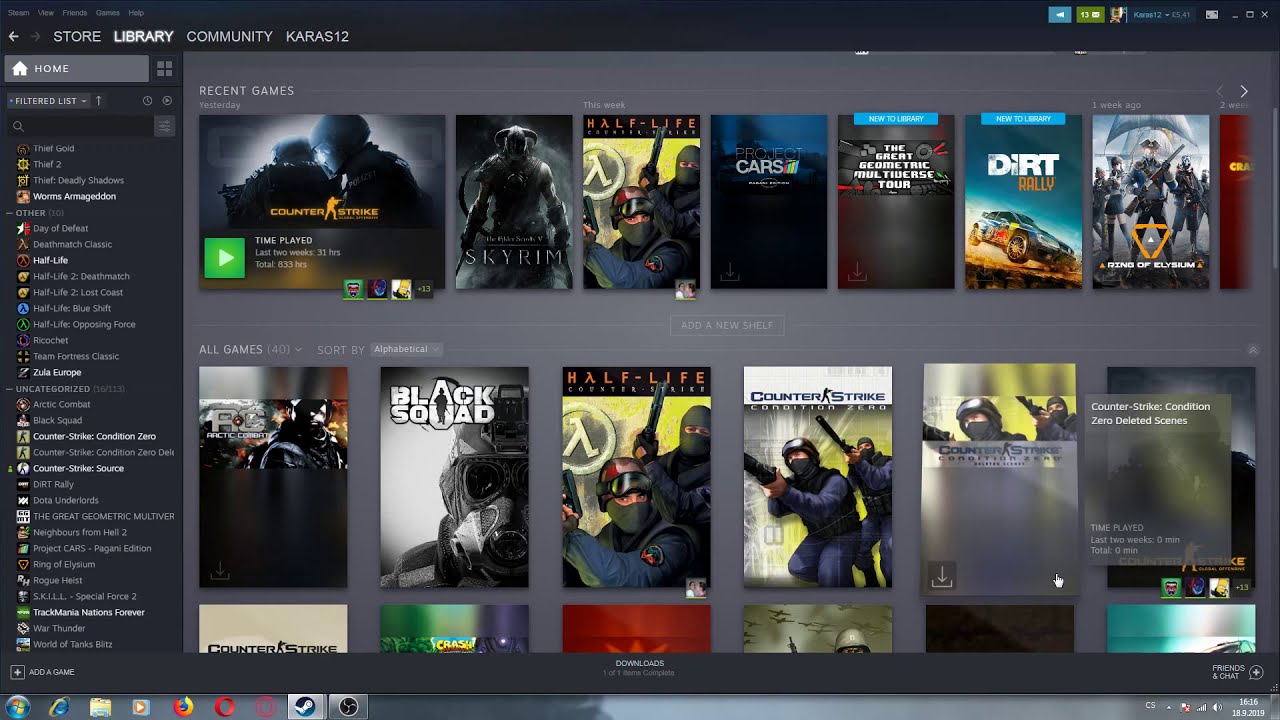Open the Skyrim cover in Recent Games

(514, 202)
